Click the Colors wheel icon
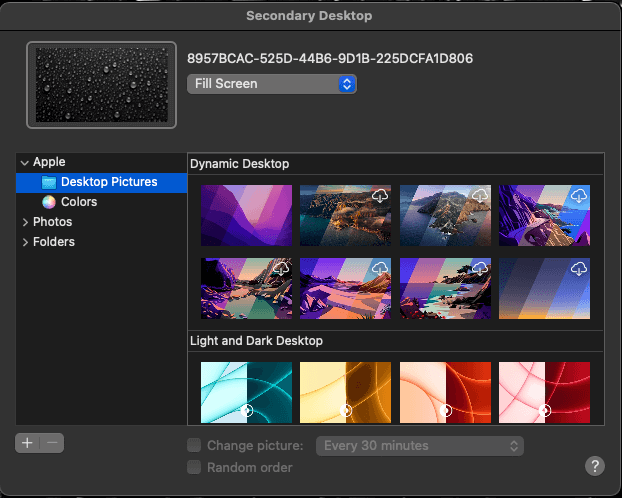 49,202
